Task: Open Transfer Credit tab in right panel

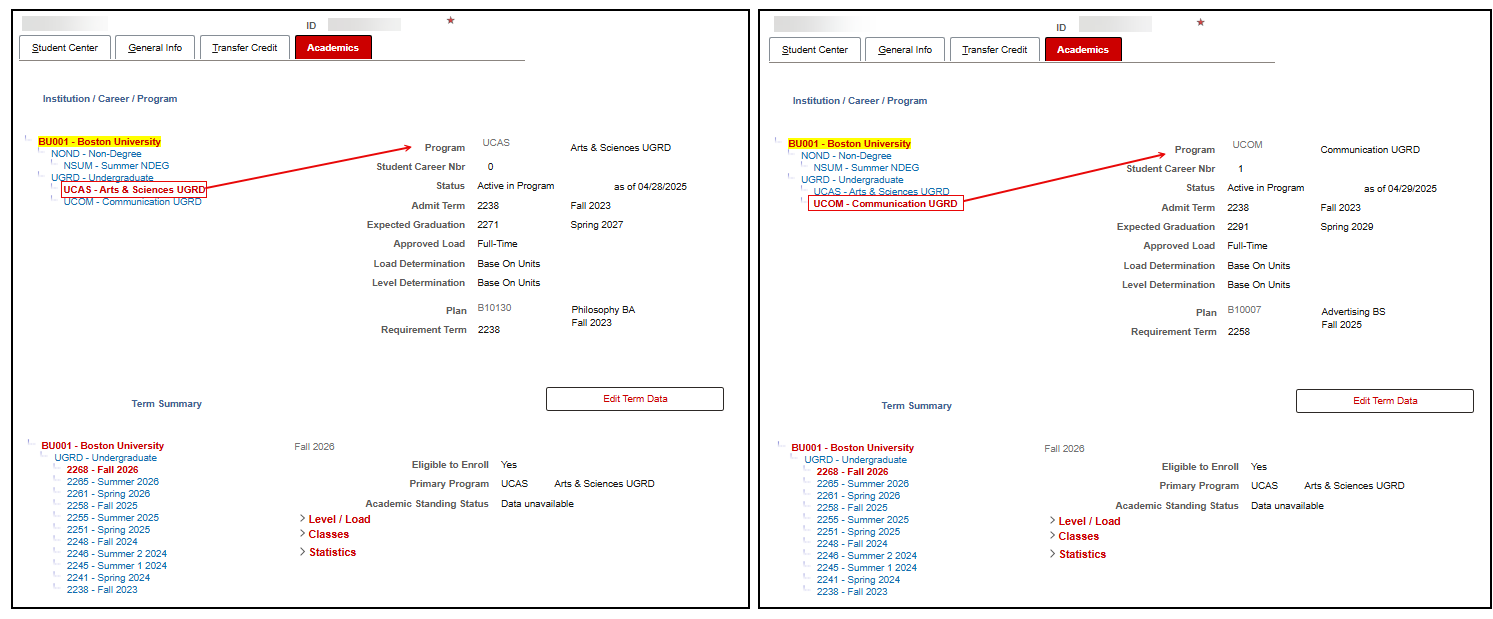Action: [995, 49]
